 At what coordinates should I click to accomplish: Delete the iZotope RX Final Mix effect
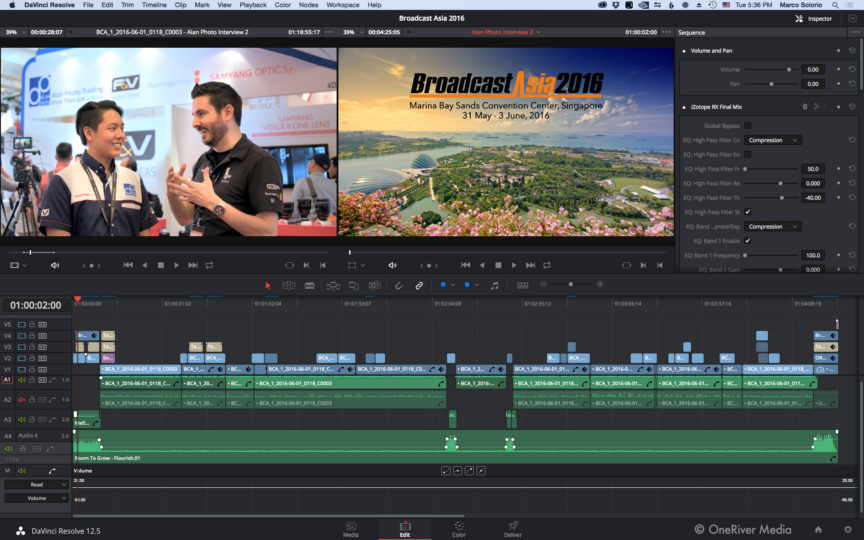(x=804, y=107)
